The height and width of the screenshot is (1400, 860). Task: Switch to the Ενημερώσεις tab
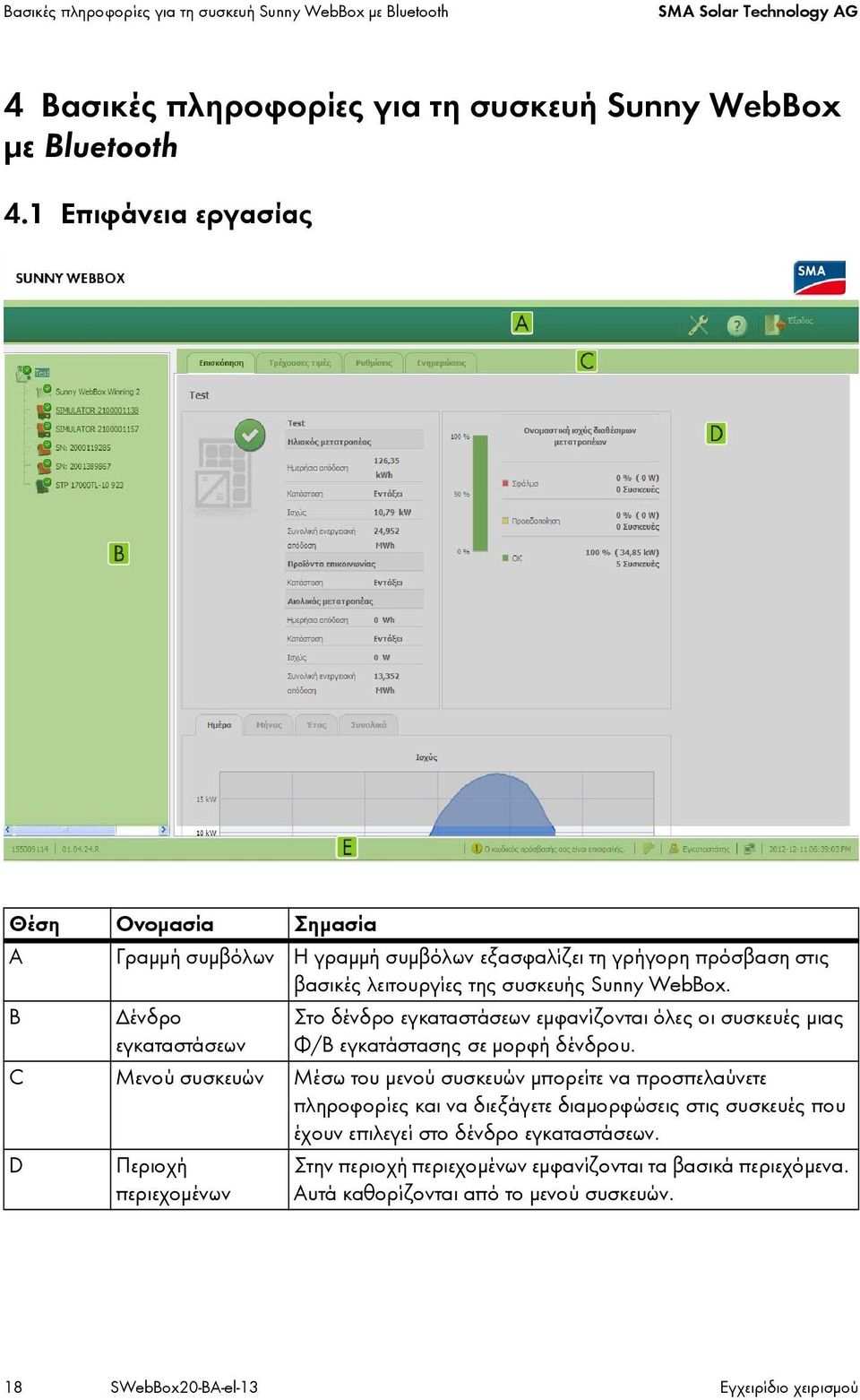point(441,363)
